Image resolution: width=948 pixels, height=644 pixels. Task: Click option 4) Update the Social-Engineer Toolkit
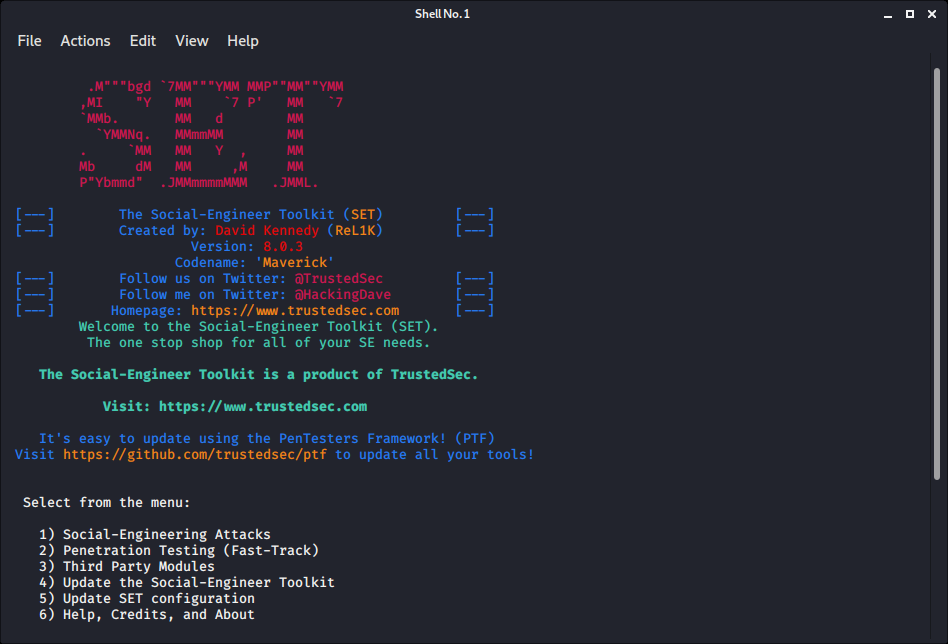pyautogui.click(x=187, y=582)
